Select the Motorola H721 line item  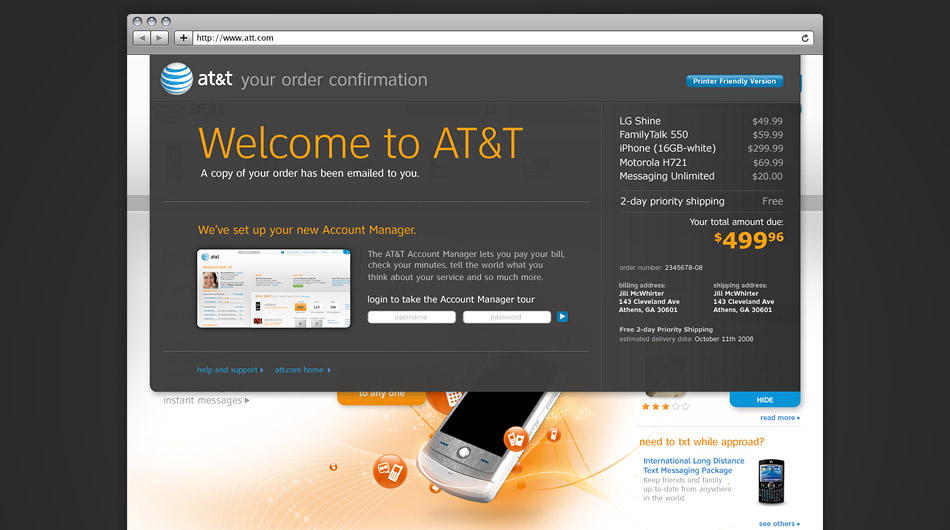click(701, 162)
